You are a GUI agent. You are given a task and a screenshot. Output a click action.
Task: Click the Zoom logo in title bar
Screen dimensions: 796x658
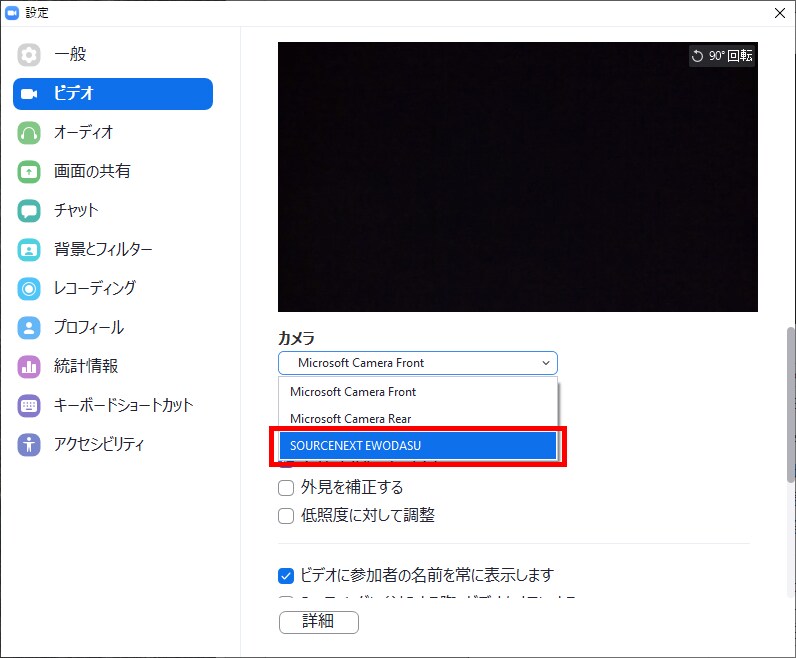coord(12,13)
